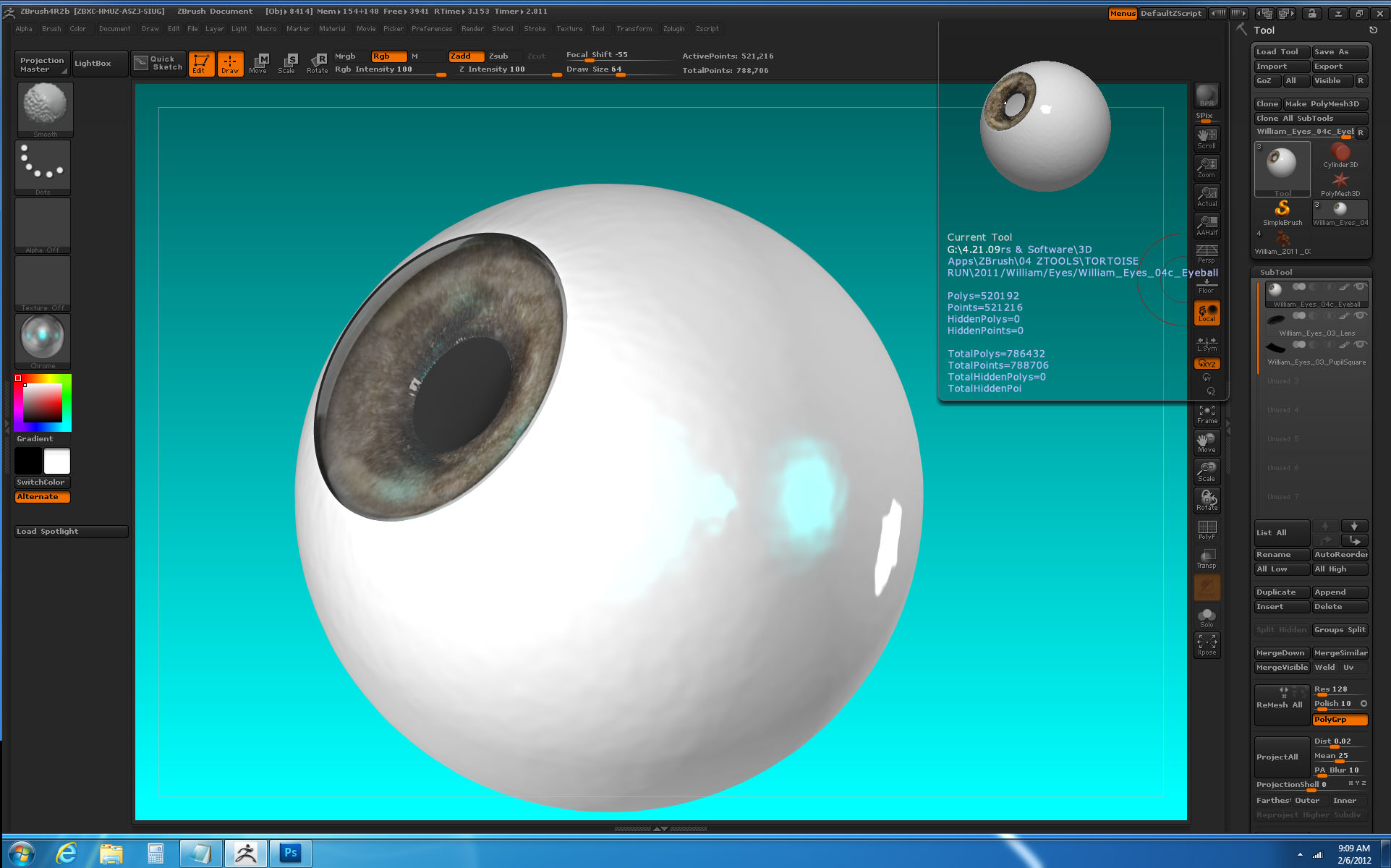This screenshot has width=1391, height=868.
Task: Toggle Persp perspective view
Action: tap(1206, 255)
